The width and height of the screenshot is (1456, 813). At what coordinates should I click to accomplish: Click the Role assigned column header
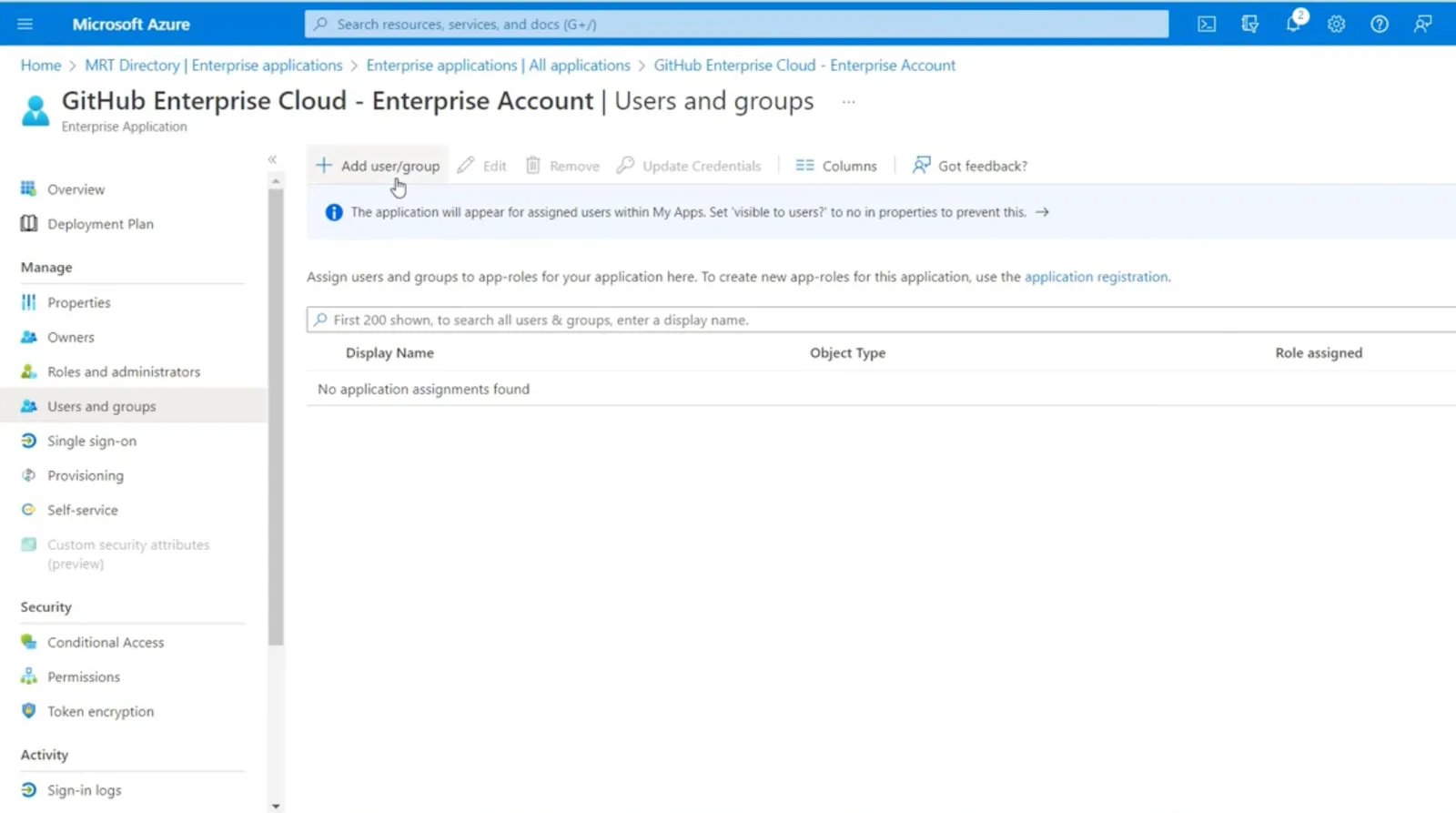(1319, 352)
